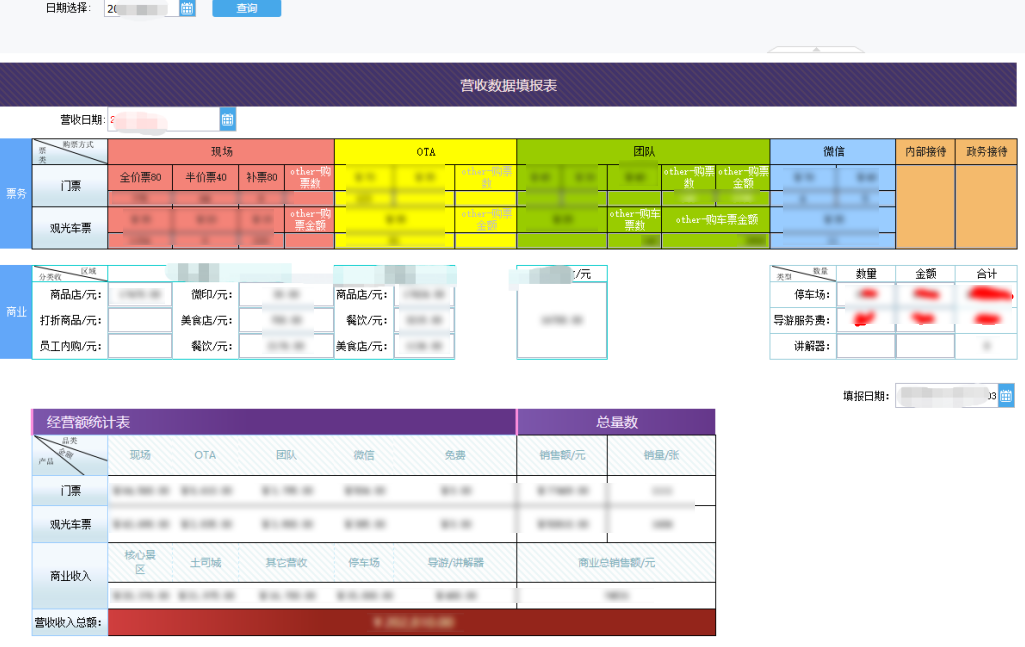1025x647 pixels.
Task: Click the 微印/元 input box
Action: (x=286, y=295)
